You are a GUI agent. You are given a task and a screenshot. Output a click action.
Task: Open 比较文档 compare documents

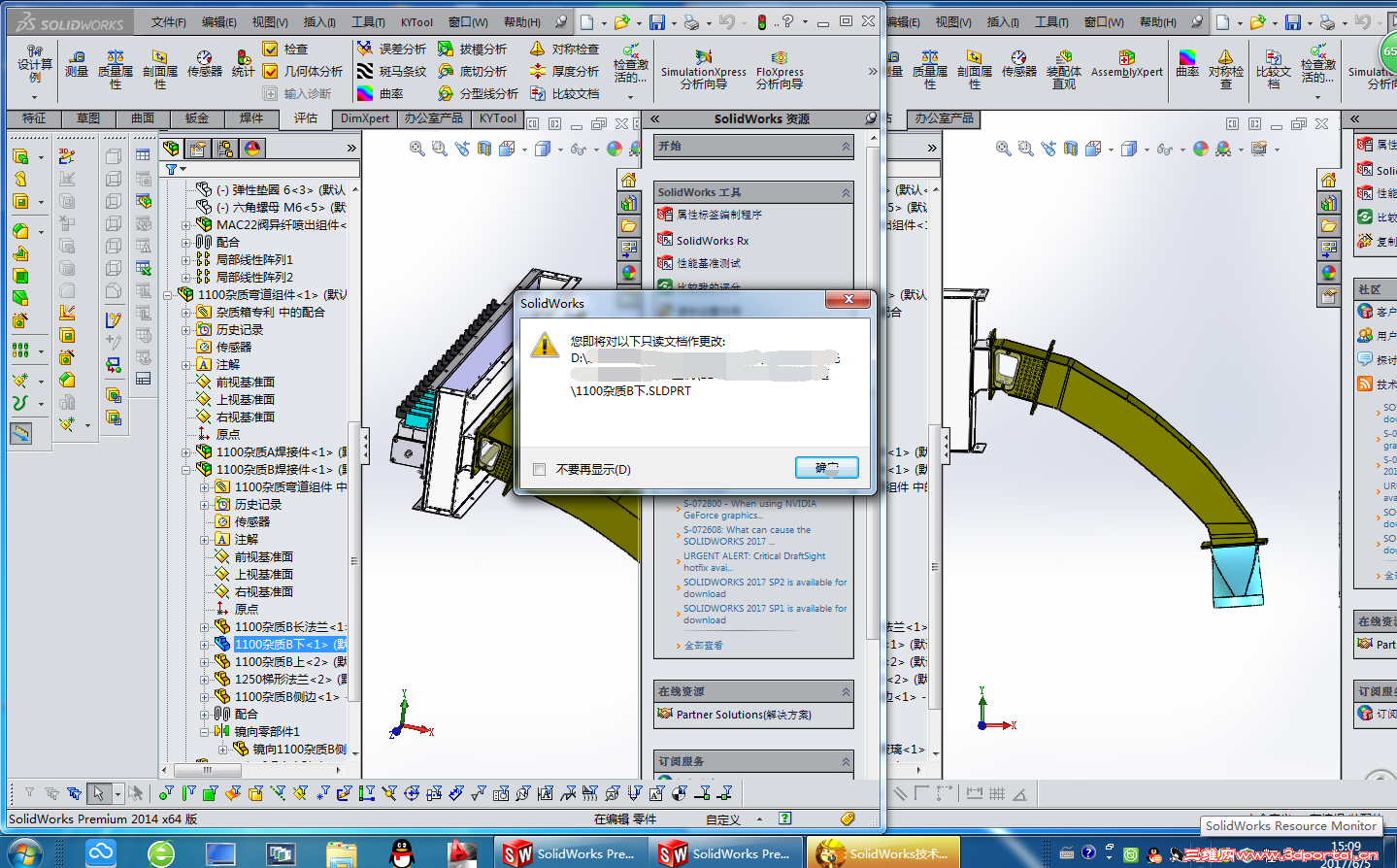564,93
